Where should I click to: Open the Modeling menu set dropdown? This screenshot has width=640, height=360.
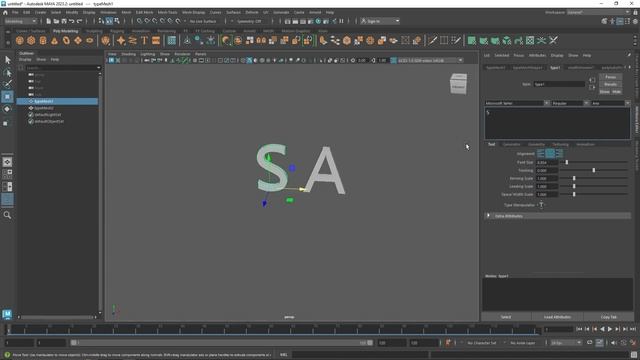pyautogui.click(x=20, y=21)
